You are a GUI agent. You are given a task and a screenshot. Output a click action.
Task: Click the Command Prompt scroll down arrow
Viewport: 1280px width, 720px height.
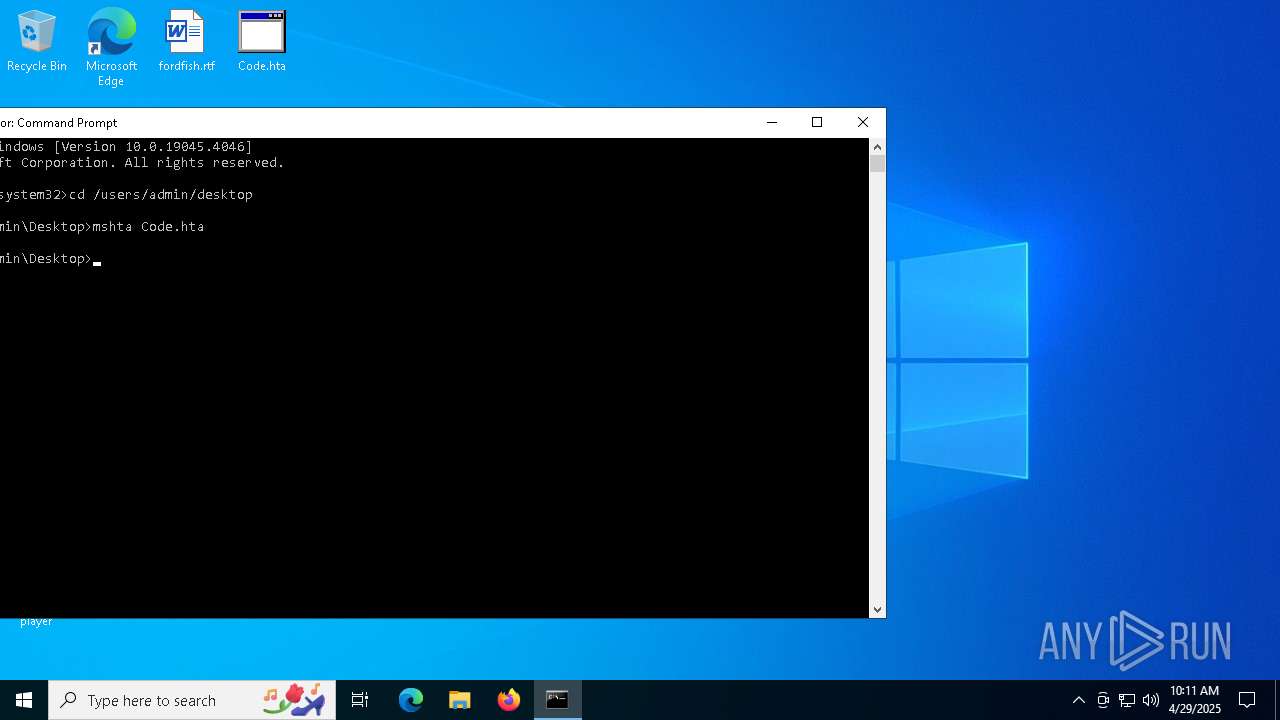(877, 609)
